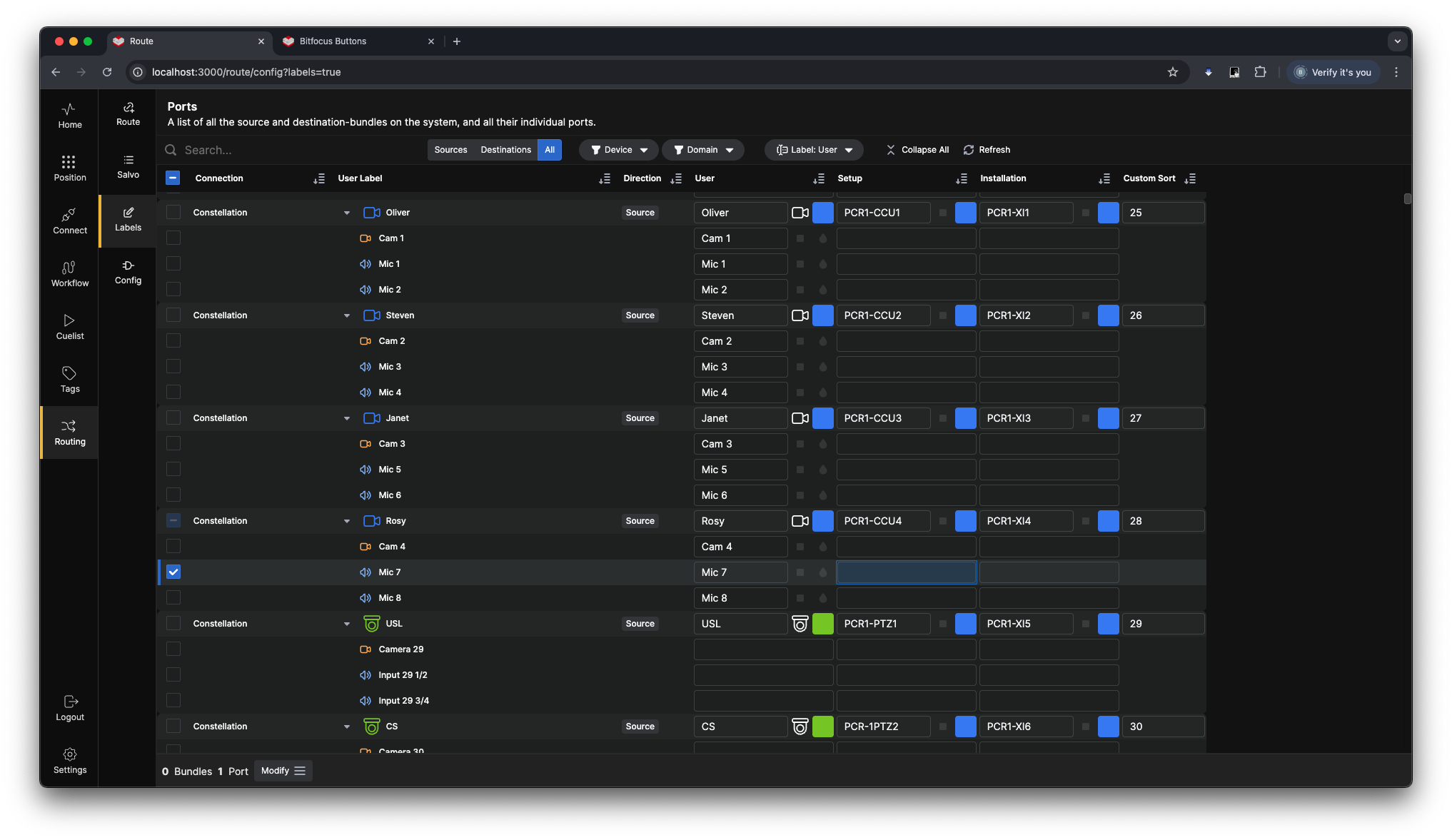Screen dimensions: 1452x840
Task: Switch to the Destinations filter tab
Action: coord(505,150)
